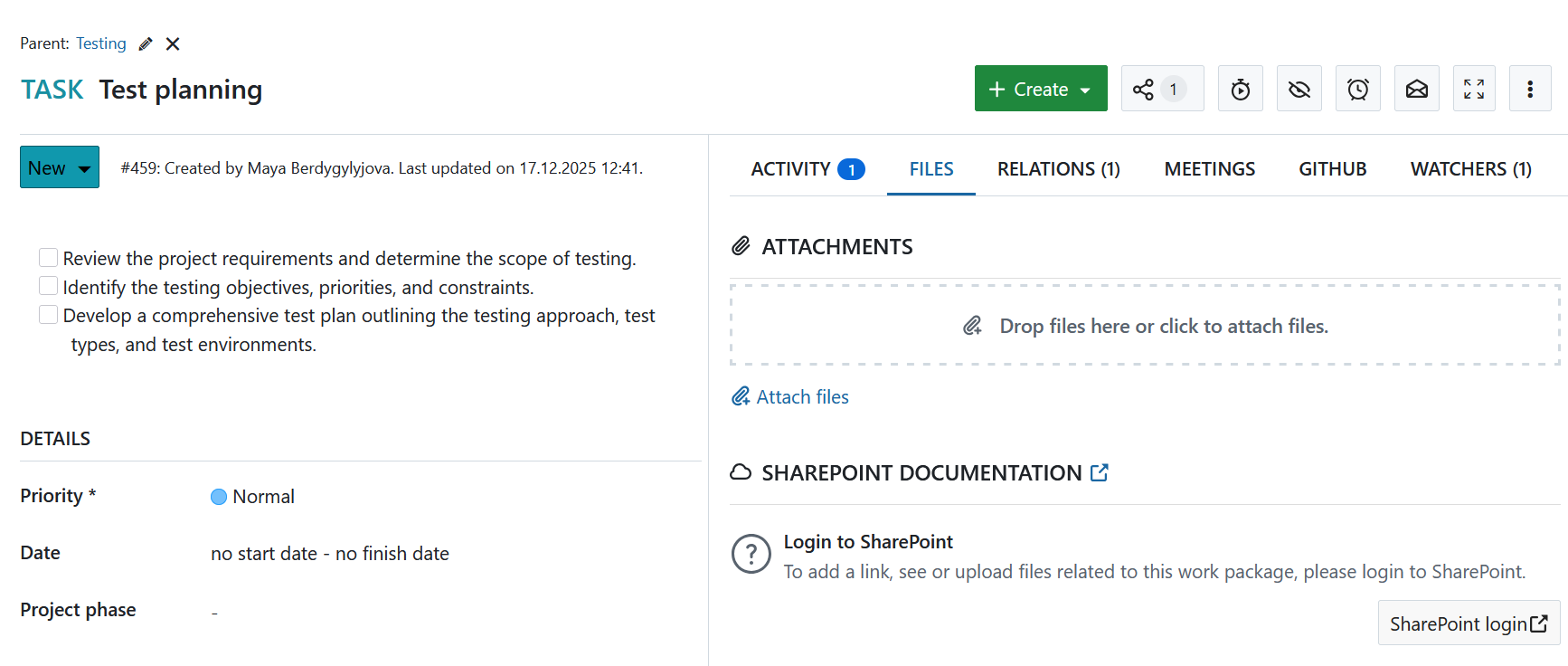Open the Meetings tab
The height and width of the screenshot is (666, 1568).
1210,169
